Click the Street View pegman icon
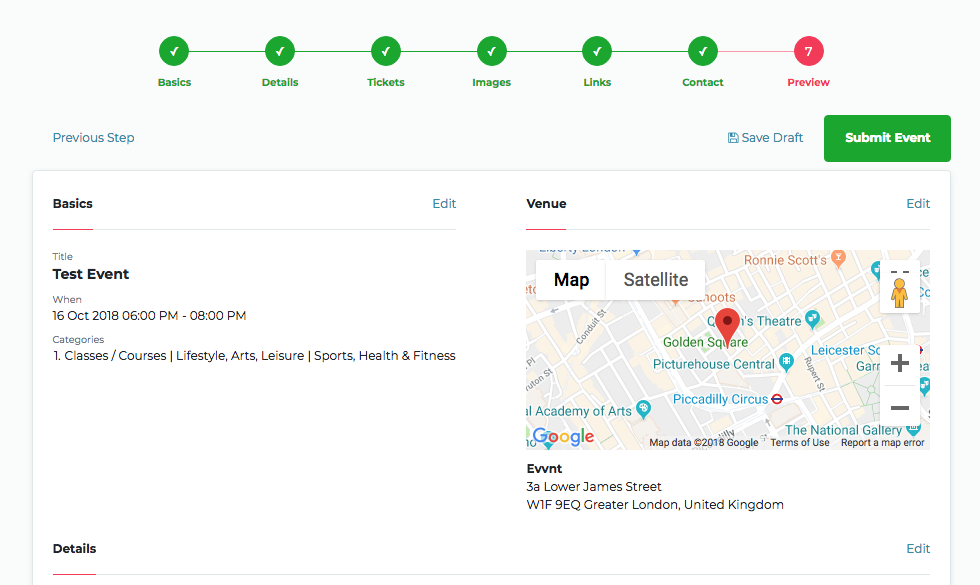This screenshot has width=980, height=585. pyautogui.click(x=899, y=292)
